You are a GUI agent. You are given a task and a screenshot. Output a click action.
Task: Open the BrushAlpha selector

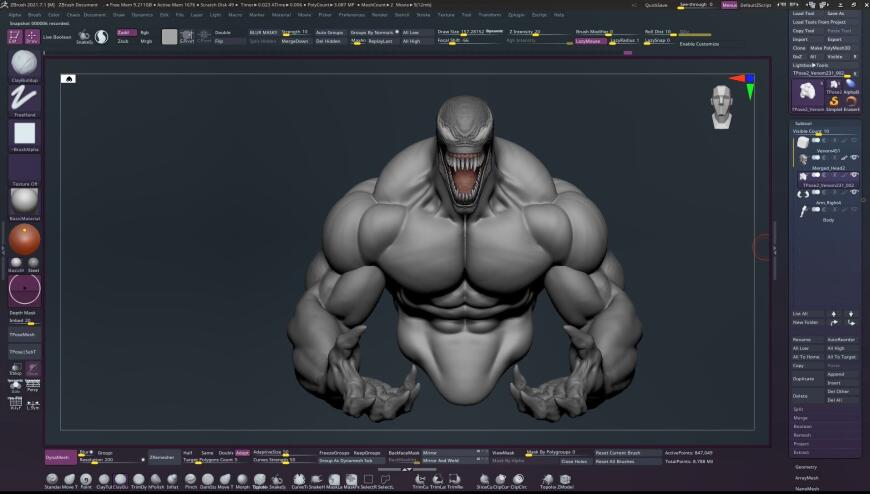(24, 134)
